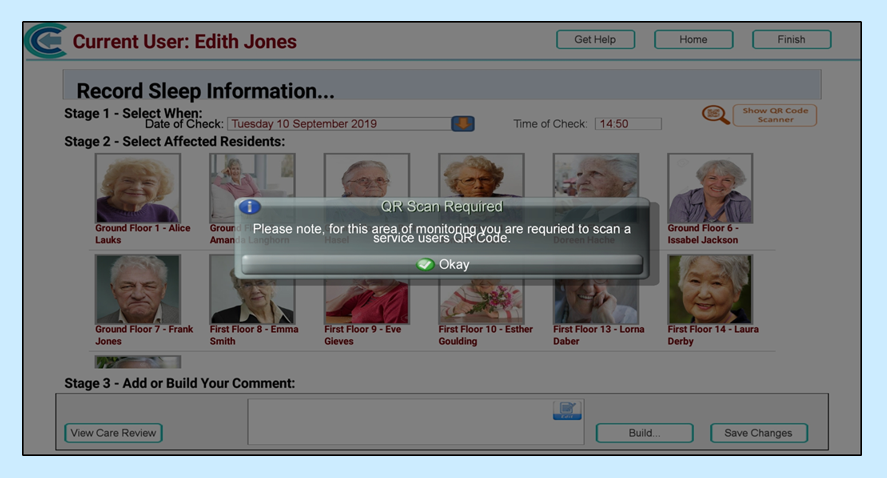This screenshot has width=887, height=478.
Task: Click the Doreen Hache resident photo
Action: tap(596, 175)
